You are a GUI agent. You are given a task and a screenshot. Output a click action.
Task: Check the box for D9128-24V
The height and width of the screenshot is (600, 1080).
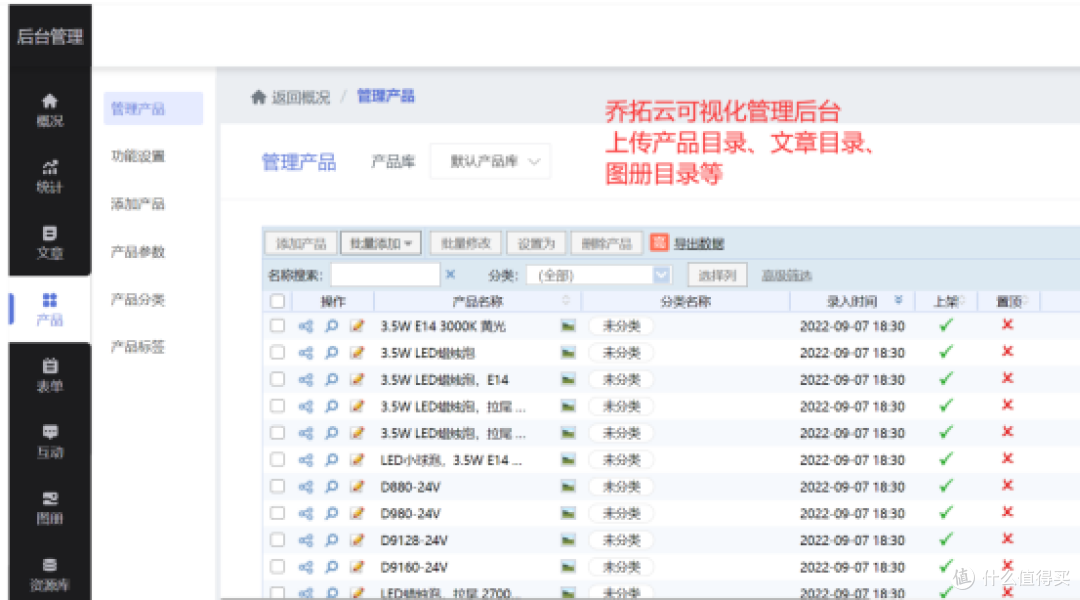click(x=278, y=540)
